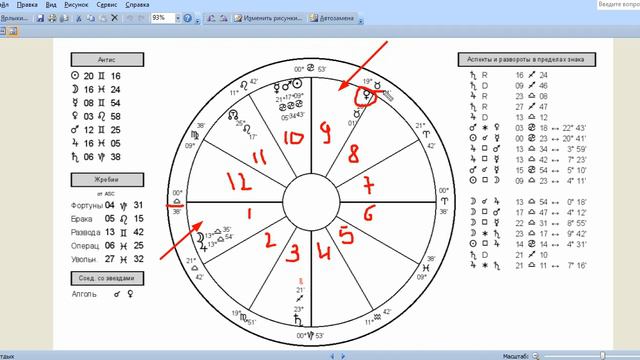Click the Redo arrow icon

pyautogui.click(x=141, y=18)
